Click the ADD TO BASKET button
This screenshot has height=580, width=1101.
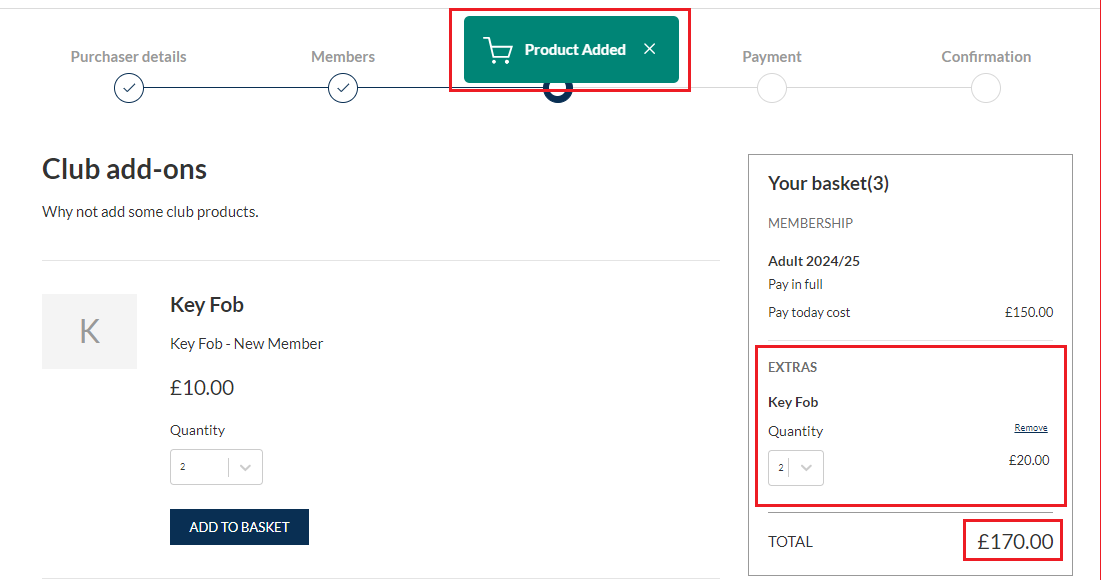tap(239, 527)
